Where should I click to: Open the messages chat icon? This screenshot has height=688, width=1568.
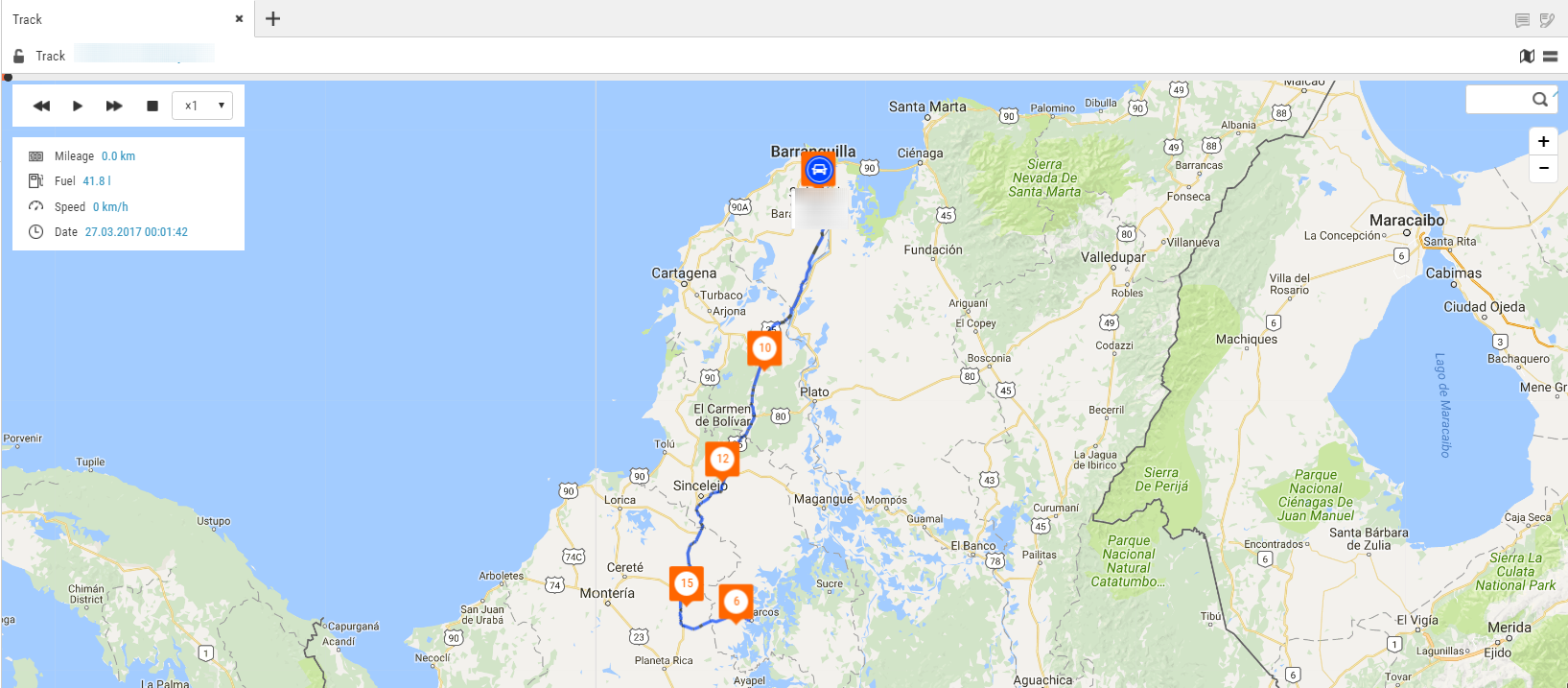(1522, 20)
